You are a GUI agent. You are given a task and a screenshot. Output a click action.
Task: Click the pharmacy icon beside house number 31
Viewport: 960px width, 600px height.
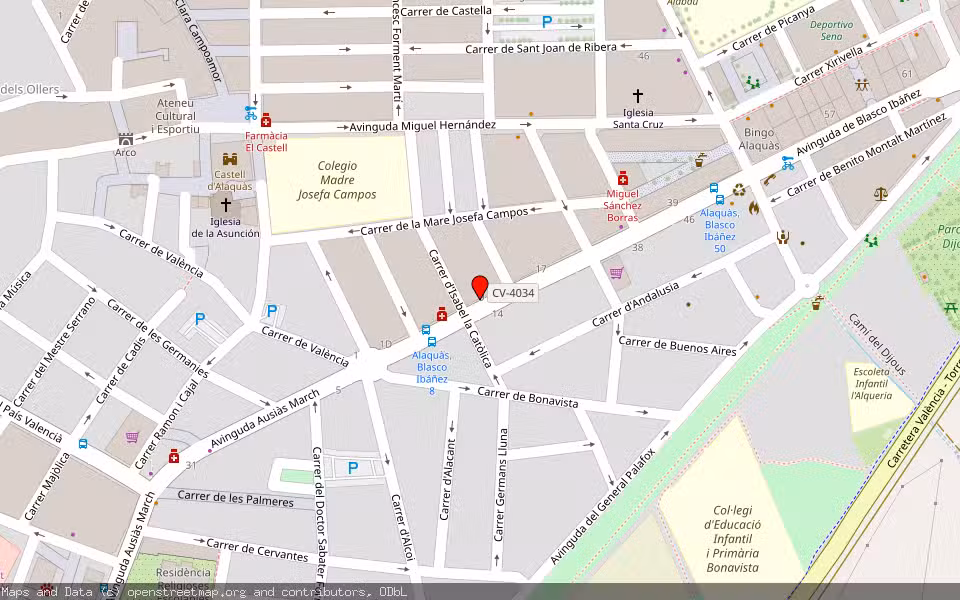(174, 456)
